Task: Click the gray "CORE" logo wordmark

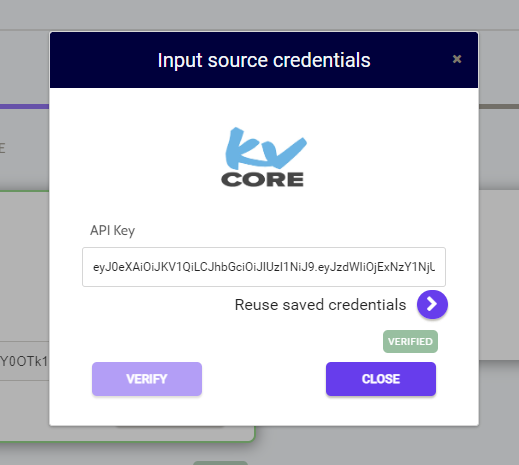Action: (262, 179)
